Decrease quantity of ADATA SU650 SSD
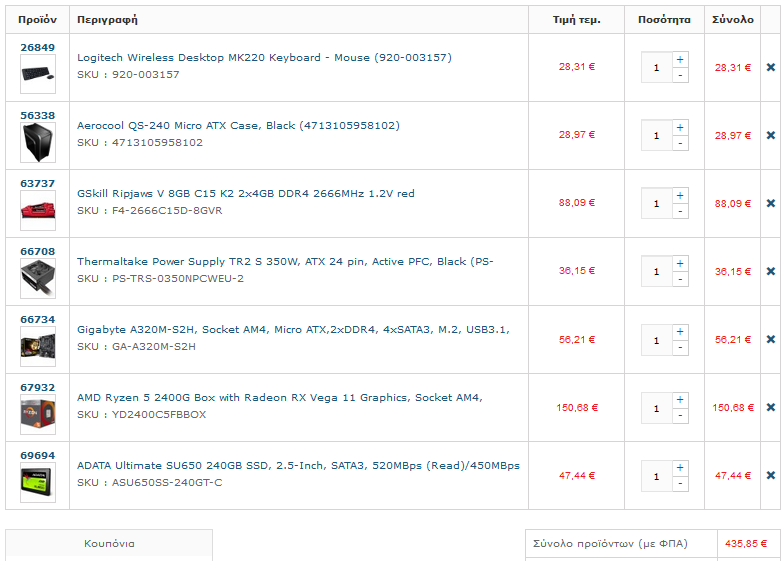784x561 pixels. click(x=680, y=484)
